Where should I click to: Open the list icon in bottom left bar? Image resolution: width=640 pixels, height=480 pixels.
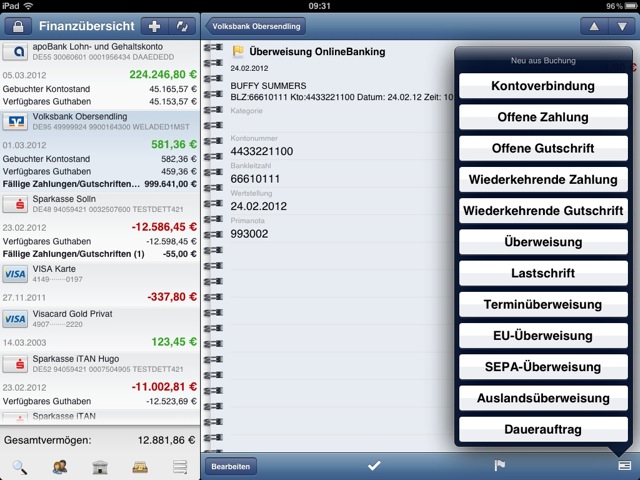[x=180, y=465]
